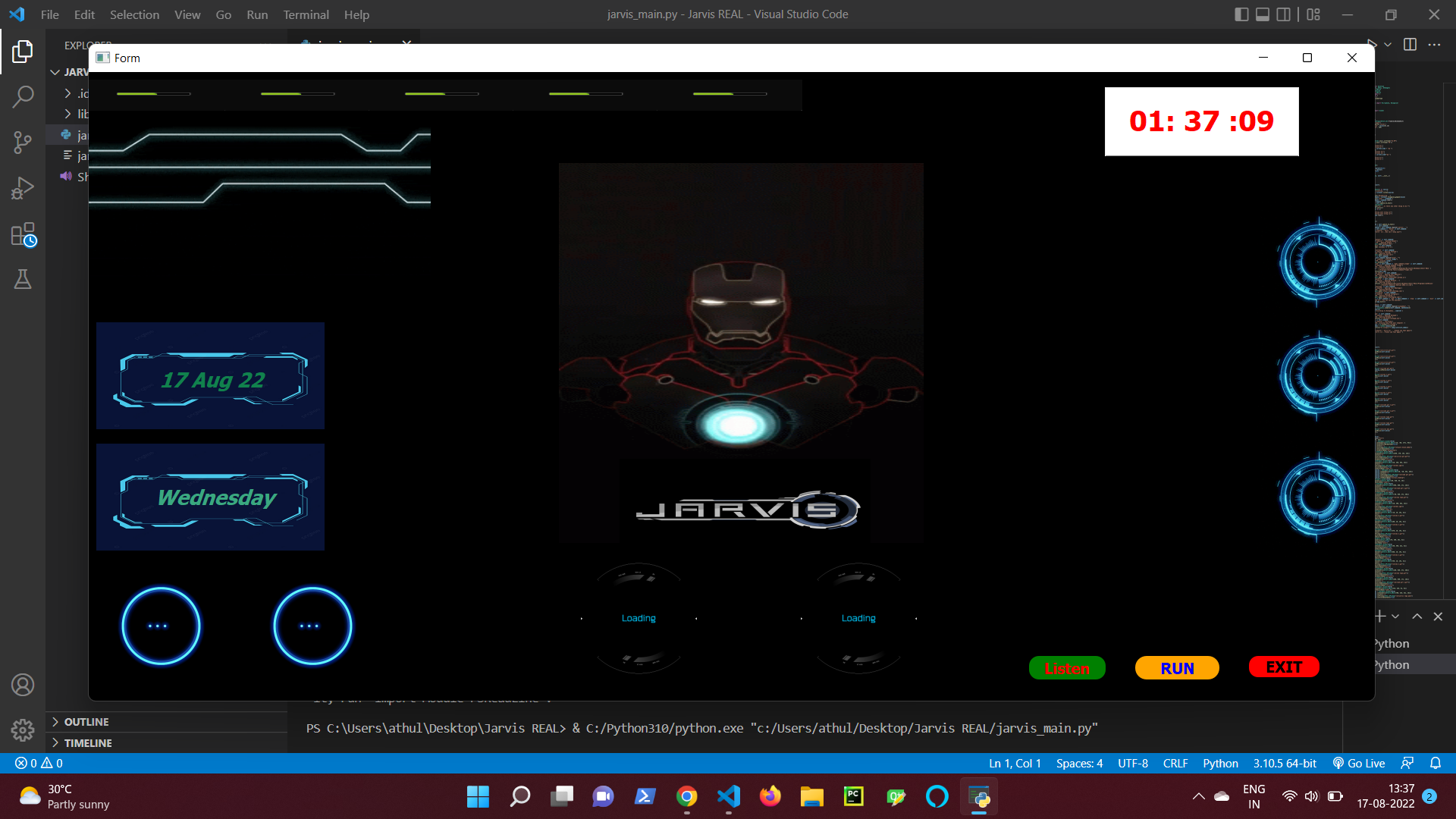Toggle panel layout icon in title bar

[x=1263, y=14]
